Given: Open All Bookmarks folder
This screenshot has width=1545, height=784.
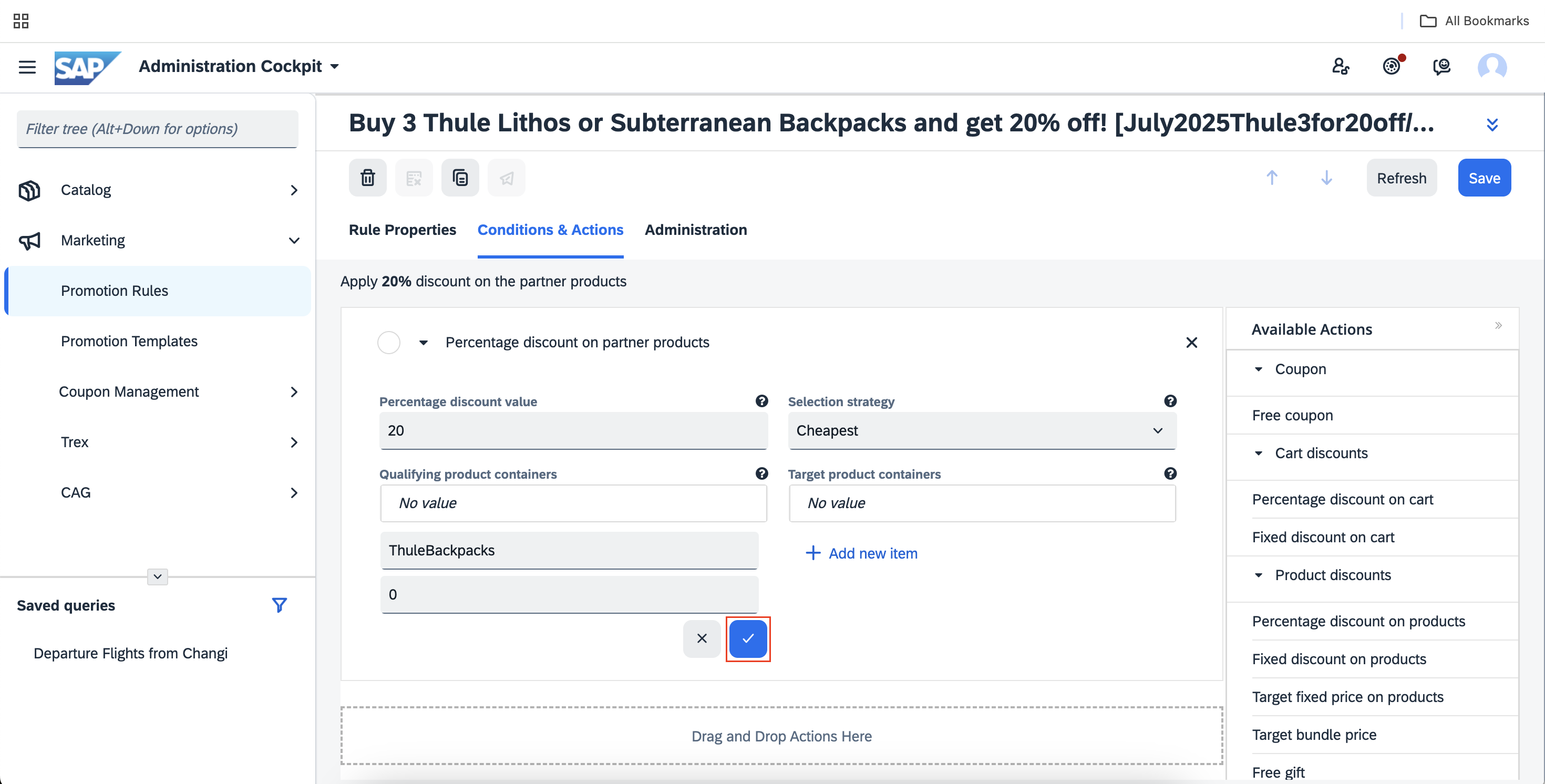Looking at the screenshot, I should 1474,21.
